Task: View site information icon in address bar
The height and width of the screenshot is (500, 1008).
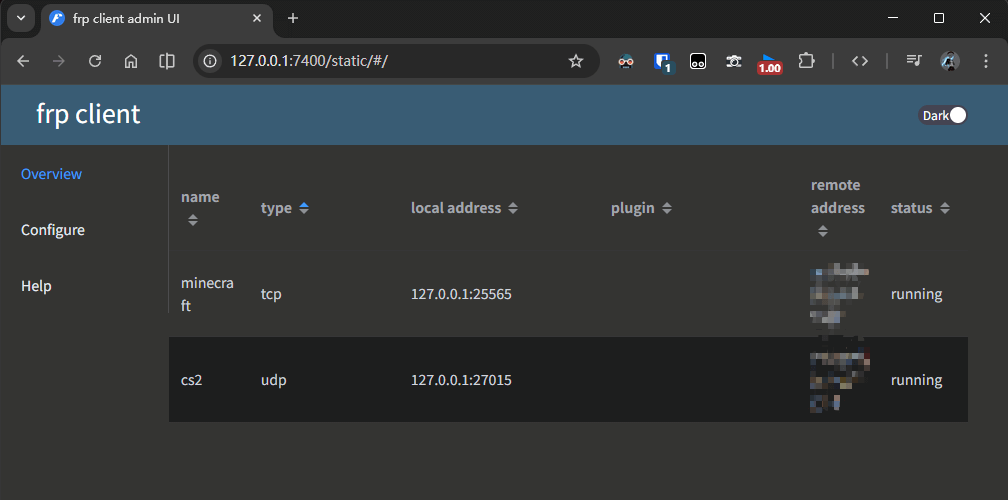Action: pos(210,61)
